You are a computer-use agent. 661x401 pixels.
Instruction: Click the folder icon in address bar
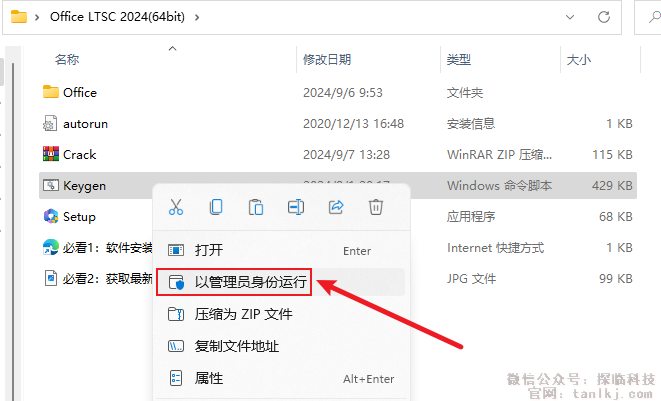(x=19, y=17)
